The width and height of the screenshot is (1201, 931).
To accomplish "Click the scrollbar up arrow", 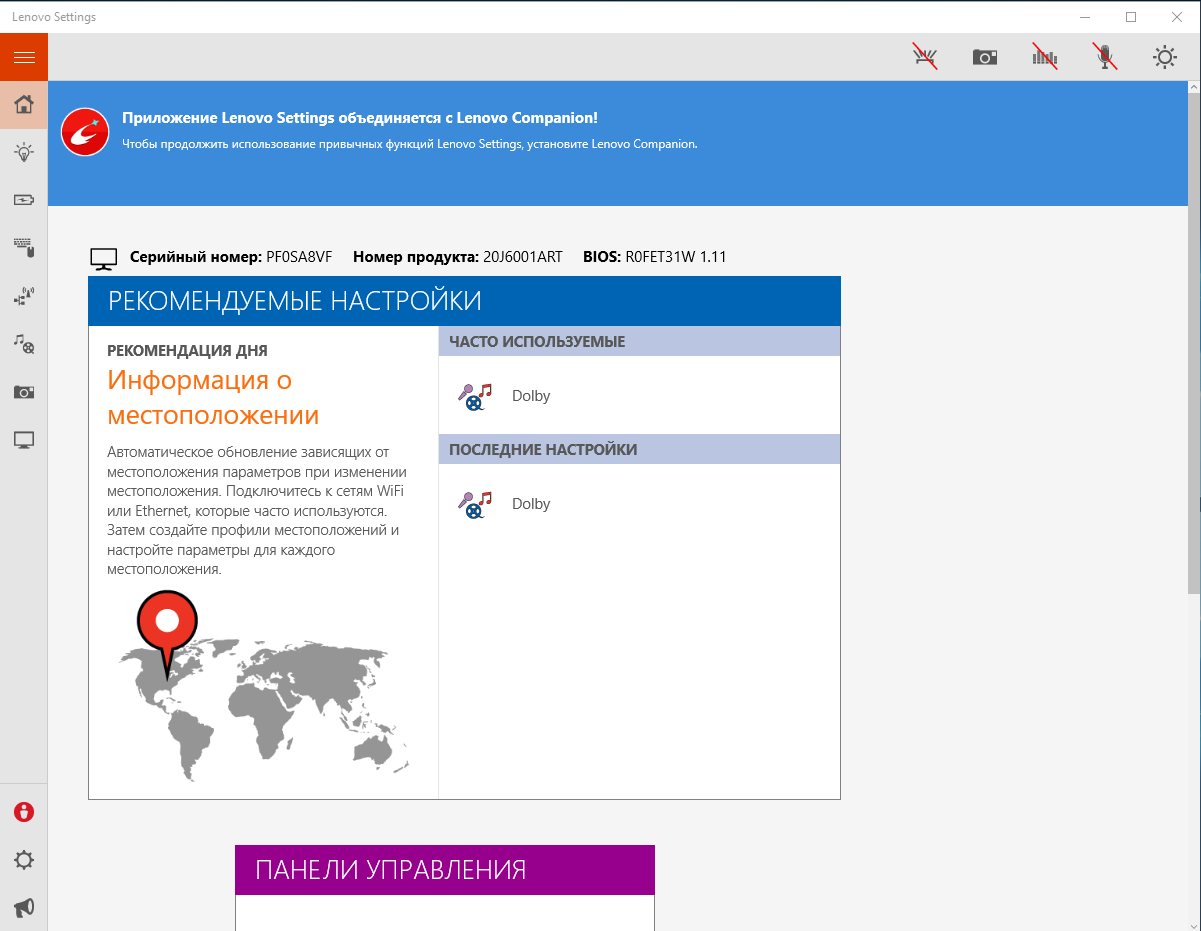I will click(x=1194, y=89).
